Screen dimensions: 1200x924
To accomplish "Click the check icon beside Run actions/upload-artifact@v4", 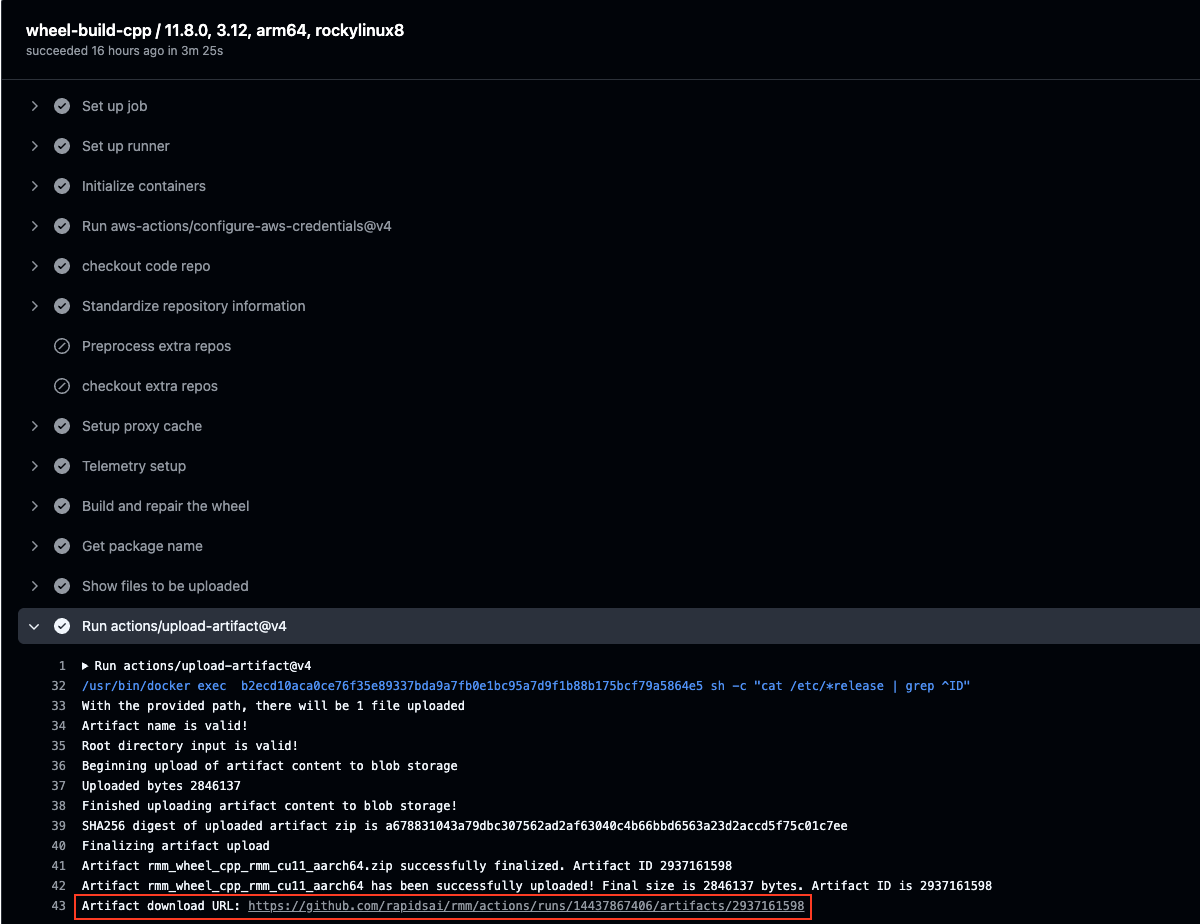I will pos(62,626).
